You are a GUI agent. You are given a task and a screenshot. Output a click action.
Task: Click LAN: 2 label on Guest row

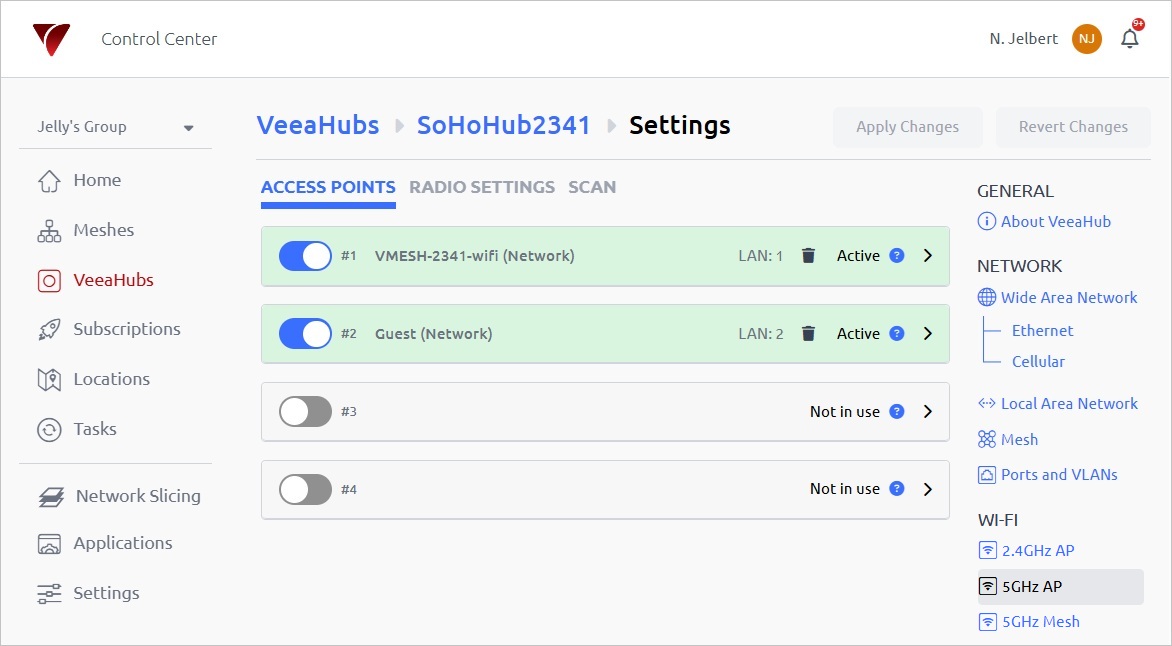(x=761, y=333)
